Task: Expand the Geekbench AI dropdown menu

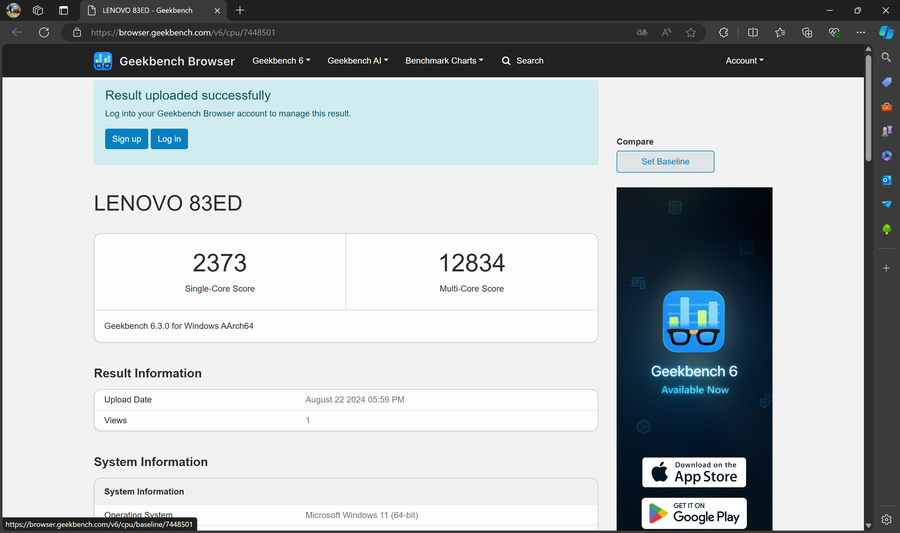Action: click(x=358, y=61)
